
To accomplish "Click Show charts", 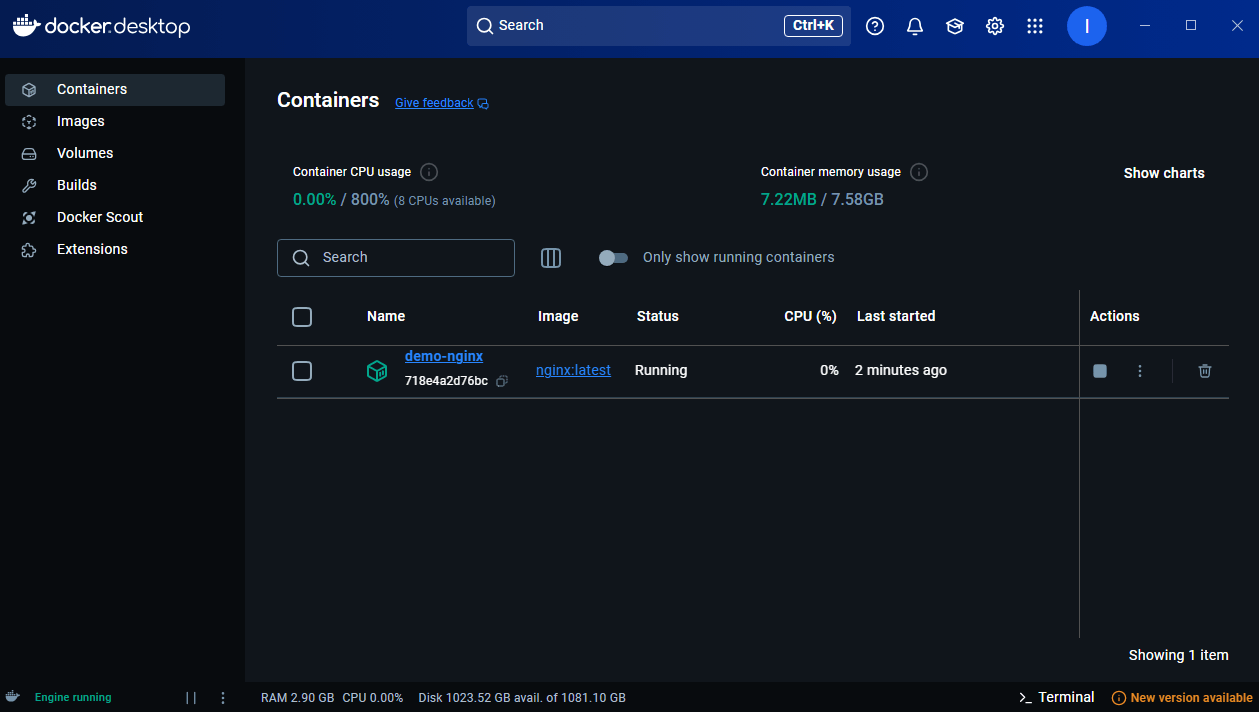I will coord(1164,173).
